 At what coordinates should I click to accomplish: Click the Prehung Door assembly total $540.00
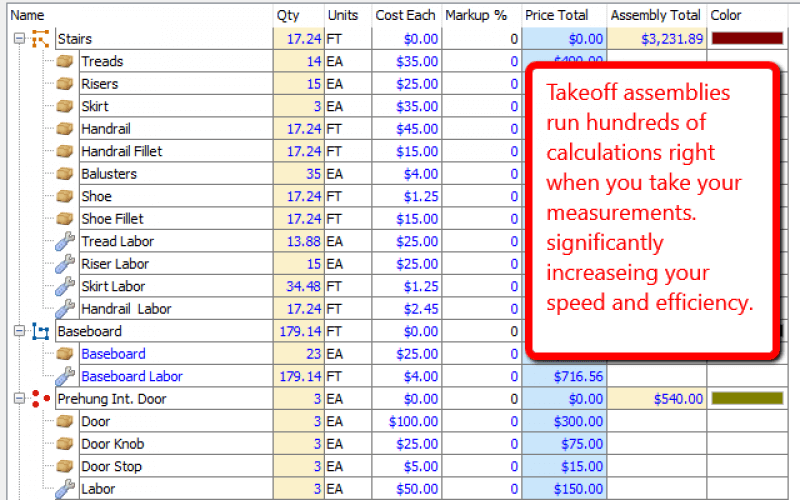point(657,398)
